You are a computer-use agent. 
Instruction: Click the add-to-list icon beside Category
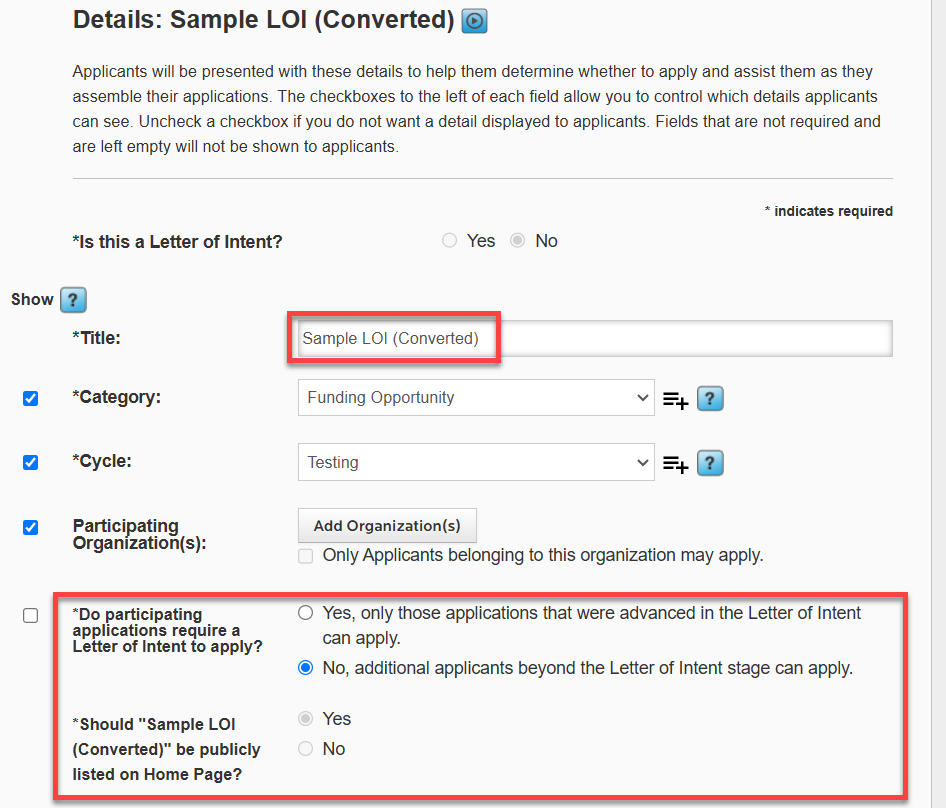point(675,398)
